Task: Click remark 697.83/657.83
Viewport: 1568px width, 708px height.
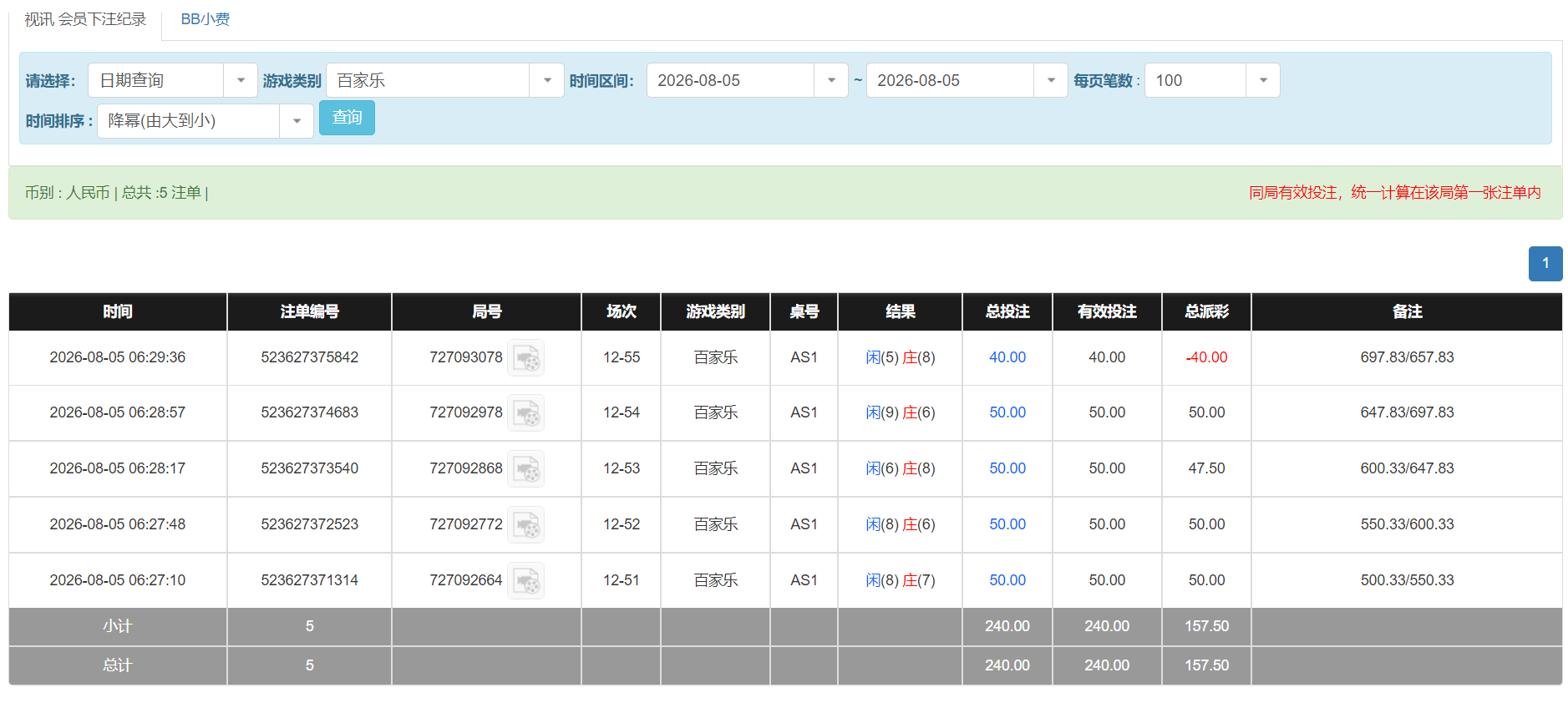Action: [1407, 357]
